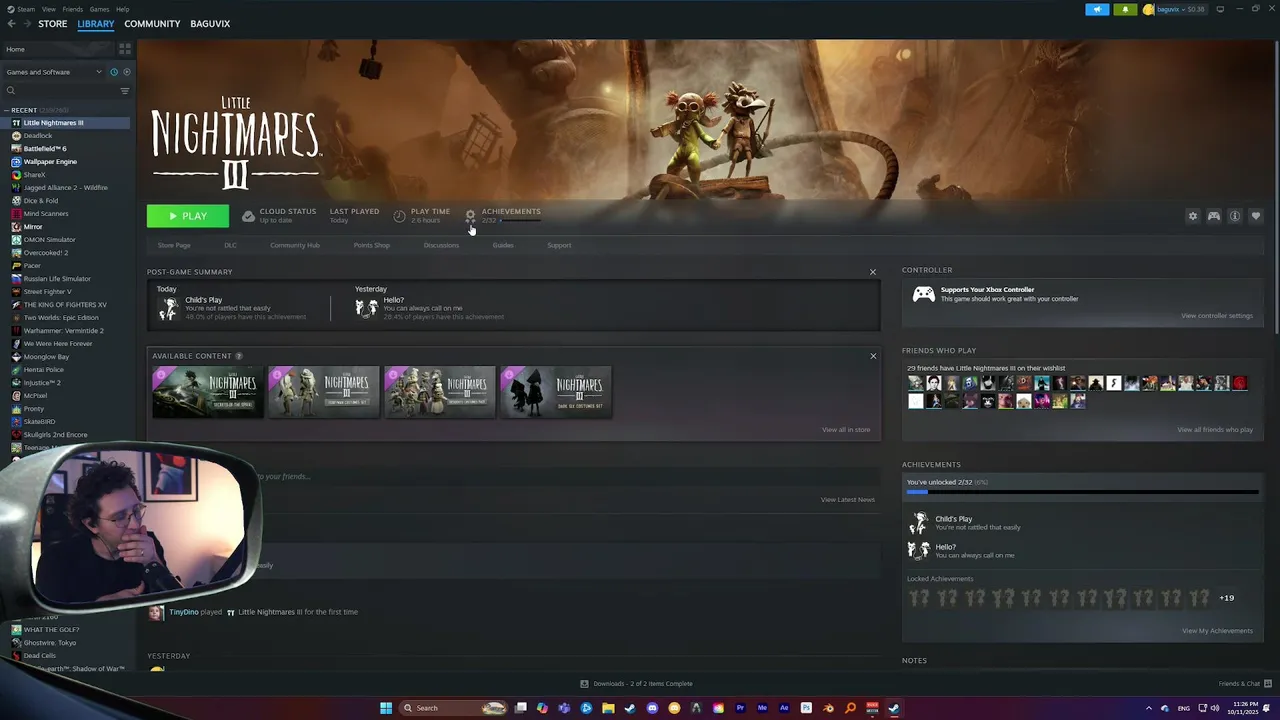Open the Windows Start button
1280x720 pixels.
(x=386, y=708)
